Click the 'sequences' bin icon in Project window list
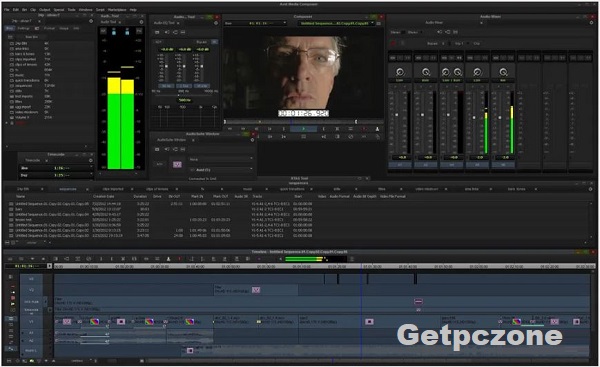600x367 pixels. point(12,86)
